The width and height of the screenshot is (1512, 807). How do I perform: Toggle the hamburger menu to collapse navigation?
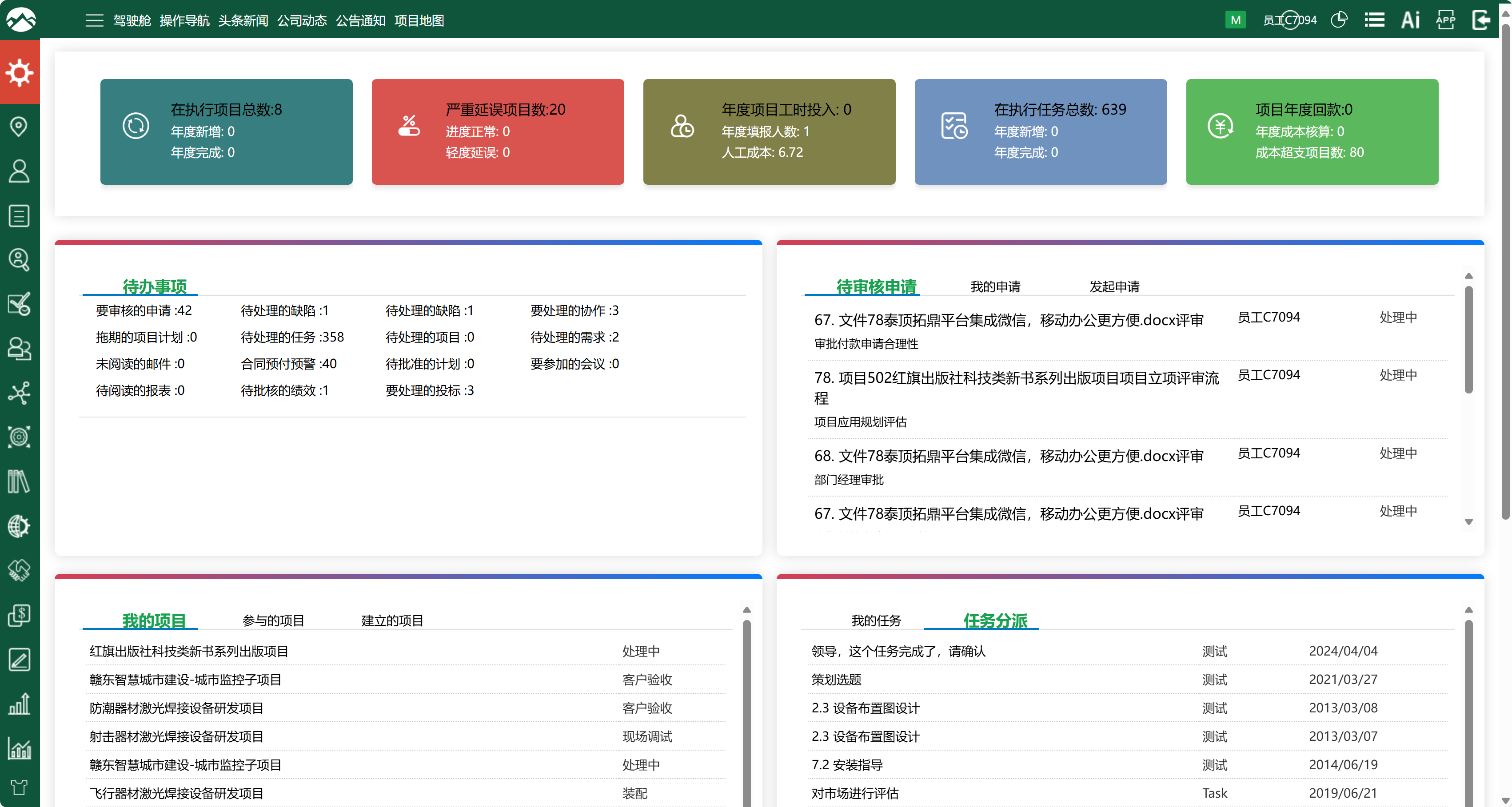pyautogui.click(x=94, y=20)
